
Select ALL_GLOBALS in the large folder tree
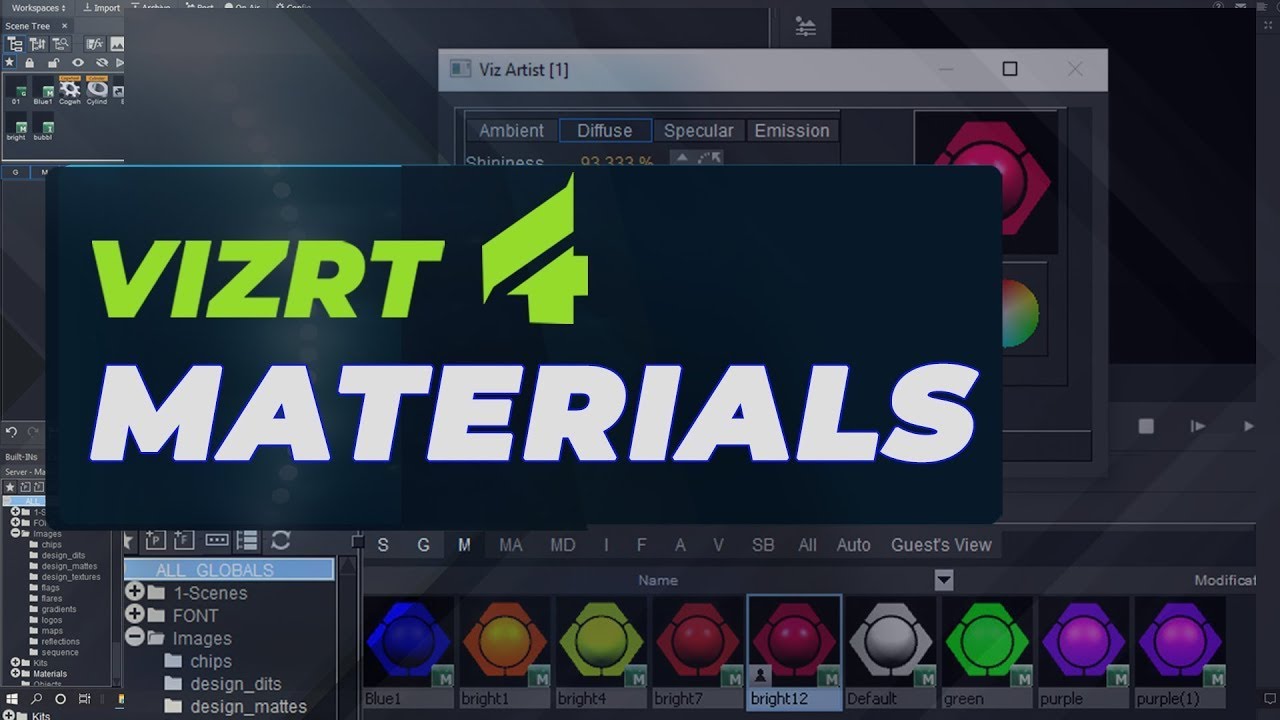229,570
